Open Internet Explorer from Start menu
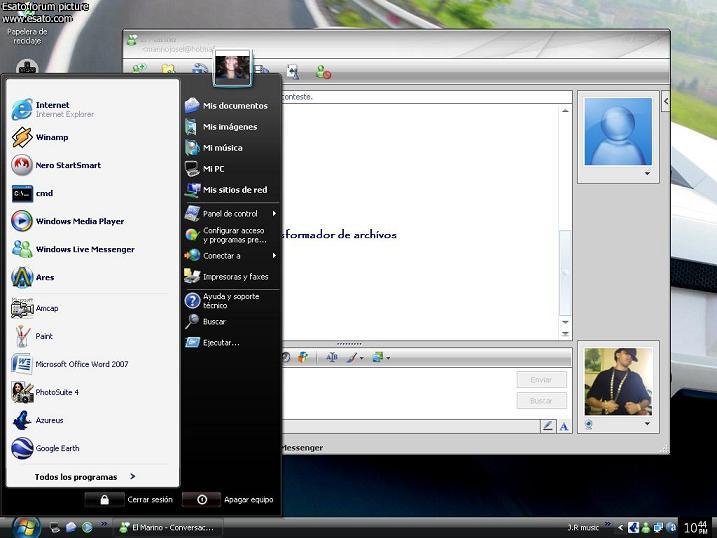The height and width of the screenshot is (538, 717). coord(91,109)
